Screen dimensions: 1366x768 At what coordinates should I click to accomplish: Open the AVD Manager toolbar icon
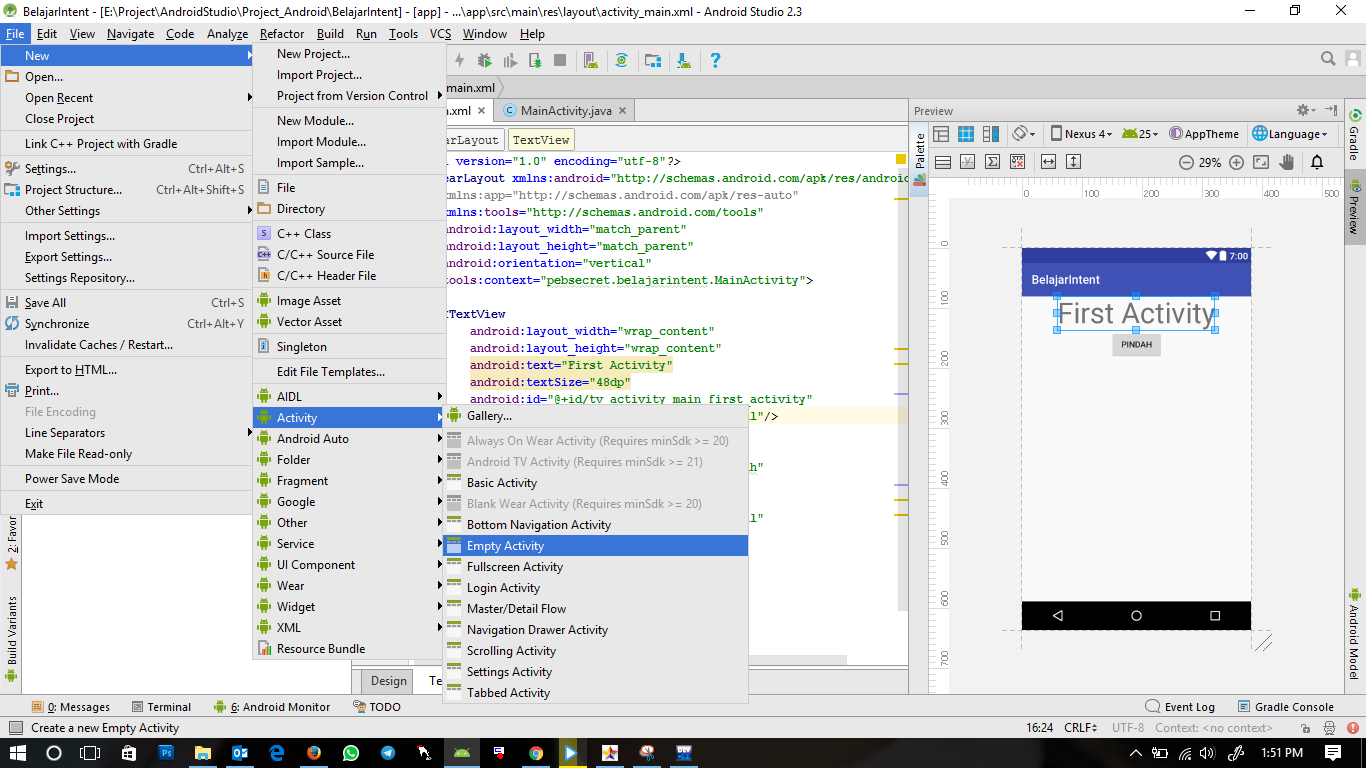click(x=591, y=60)
